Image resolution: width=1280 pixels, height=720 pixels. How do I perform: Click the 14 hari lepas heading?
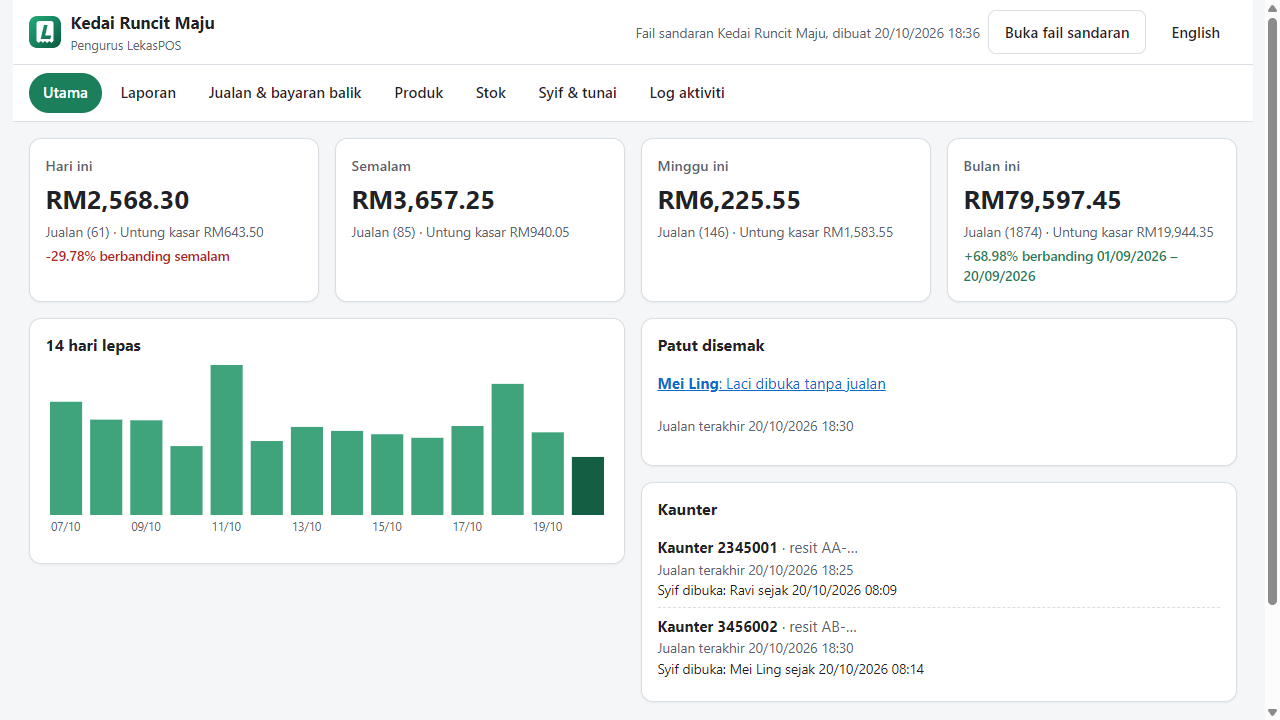coord(93,346)
